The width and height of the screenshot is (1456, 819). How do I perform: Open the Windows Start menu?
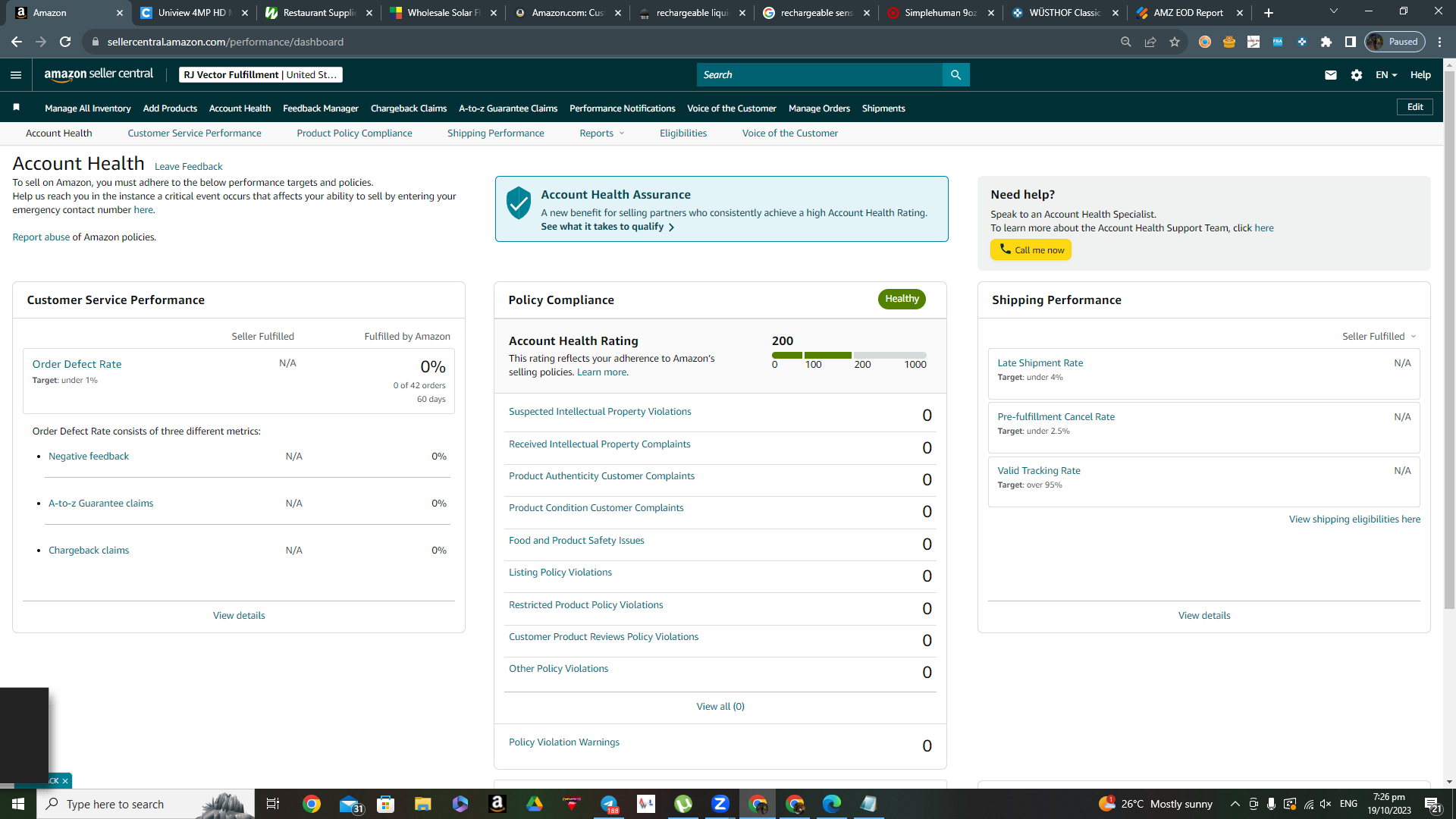[x=18, y=804]
